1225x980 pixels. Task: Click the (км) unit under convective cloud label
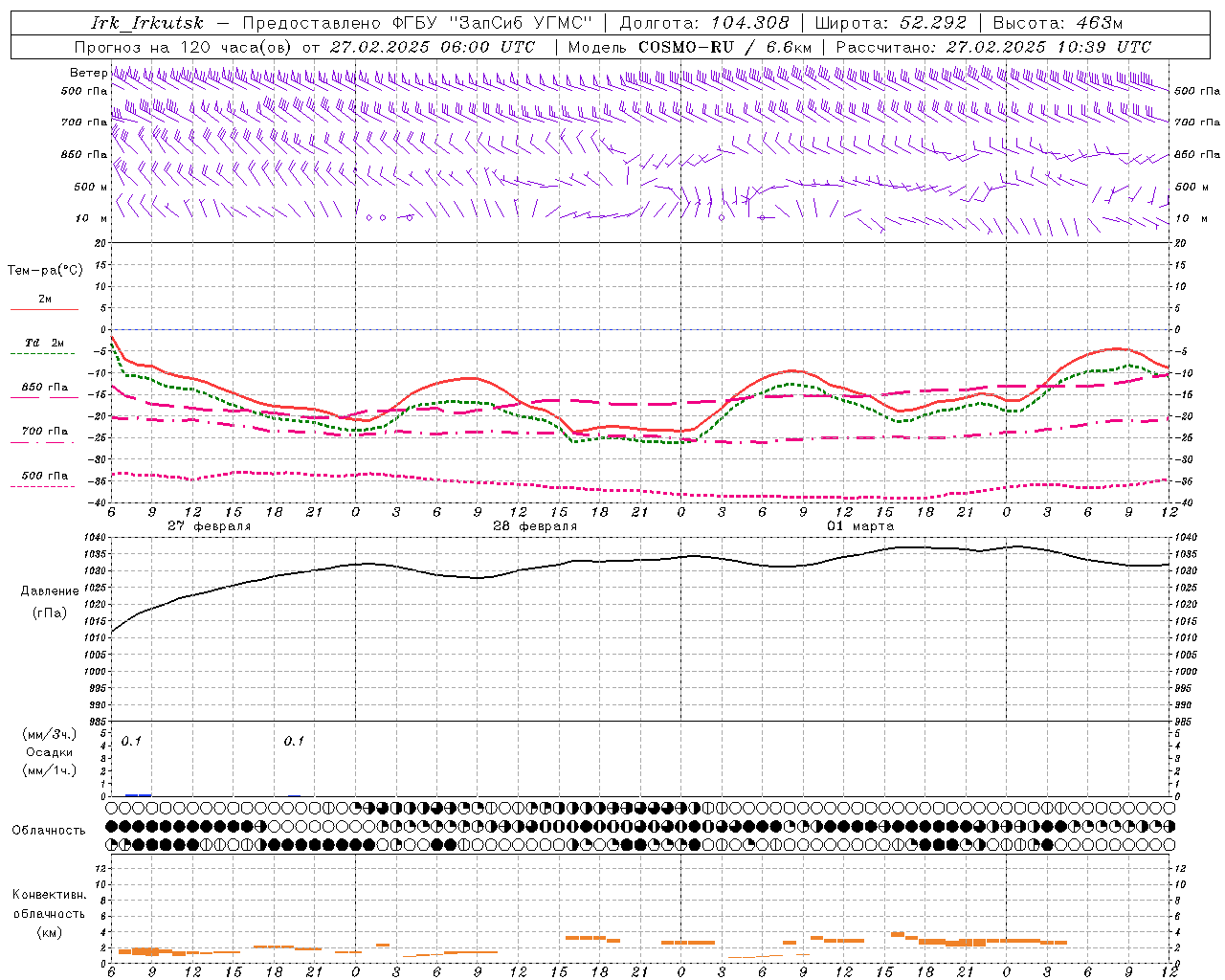[49, 931]
